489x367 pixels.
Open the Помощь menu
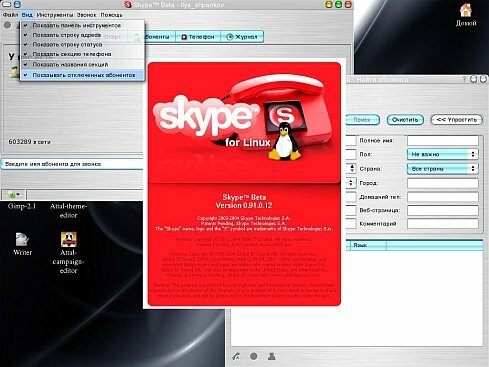coord(111,15)
